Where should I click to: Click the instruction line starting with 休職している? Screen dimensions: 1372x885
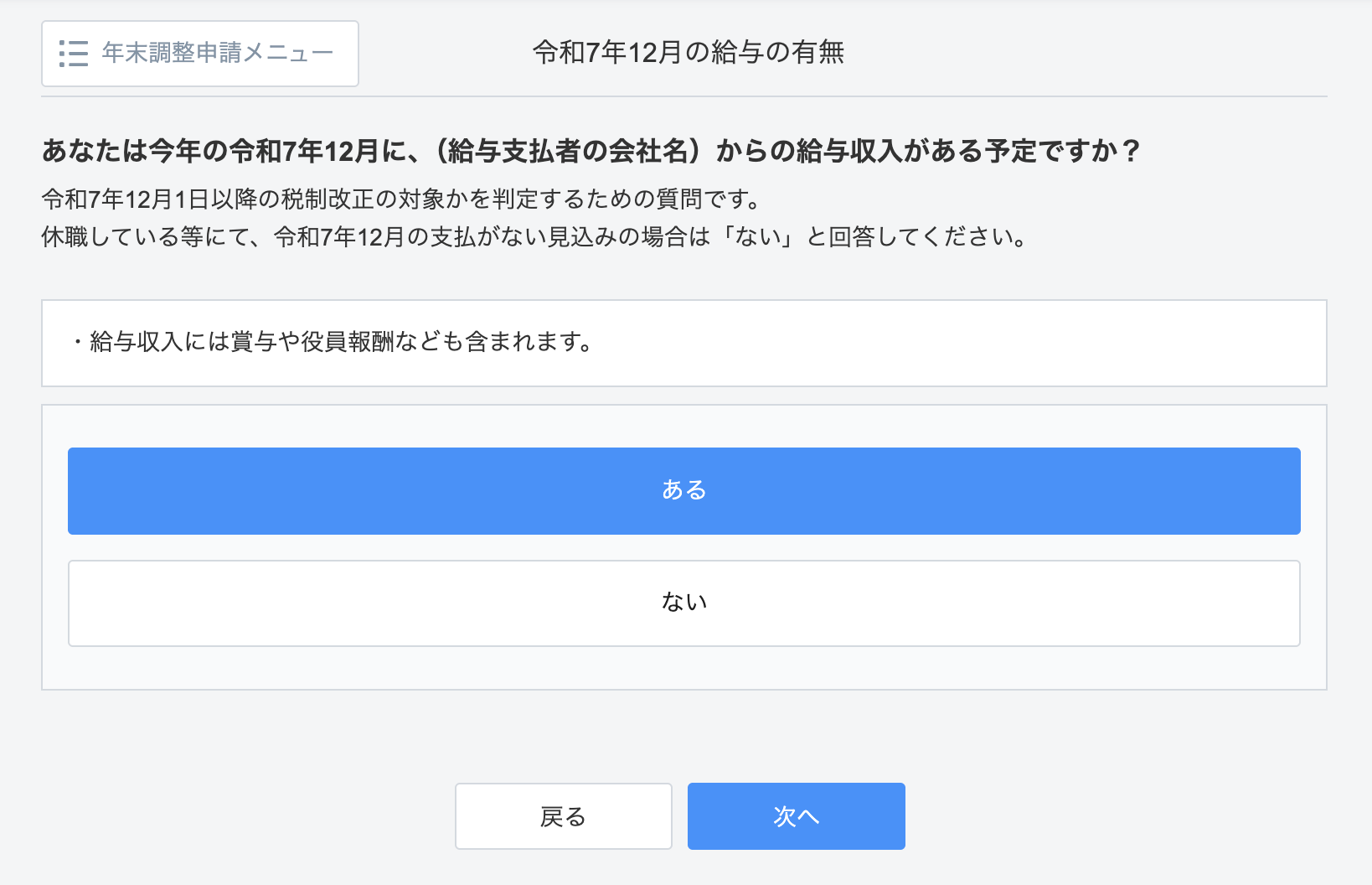point(533,237)
